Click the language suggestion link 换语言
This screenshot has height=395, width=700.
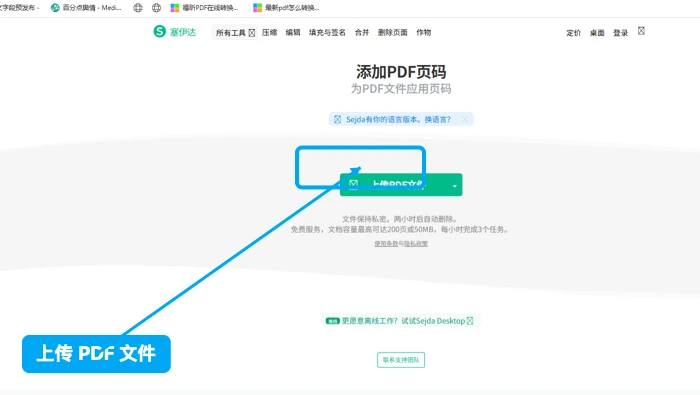tap(438, 120)
